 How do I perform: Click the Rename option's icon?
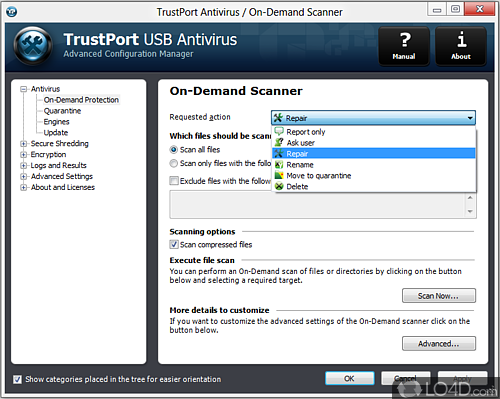[279, 164]
